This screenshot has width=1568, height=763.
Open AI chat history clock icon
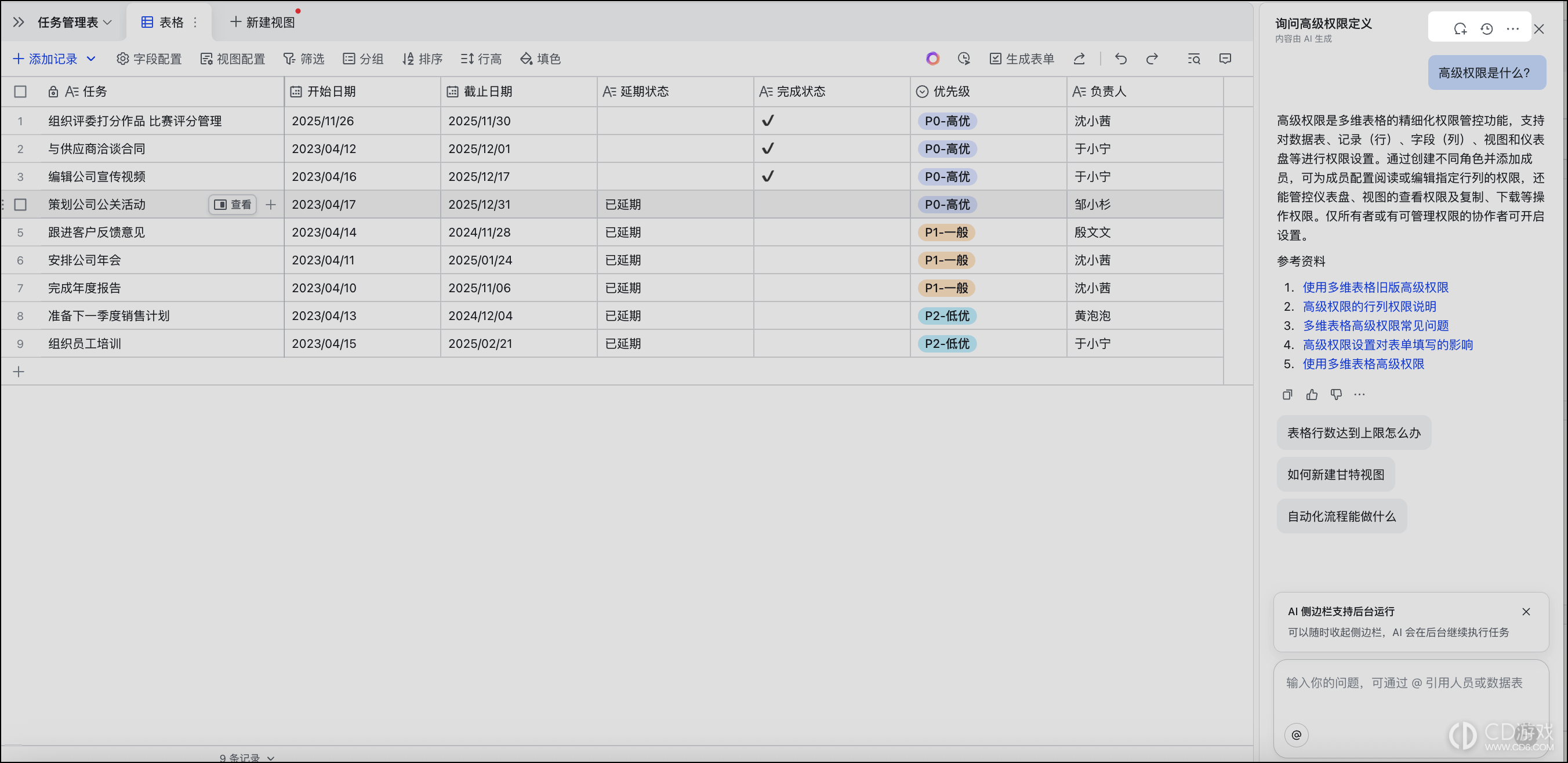1486,28
